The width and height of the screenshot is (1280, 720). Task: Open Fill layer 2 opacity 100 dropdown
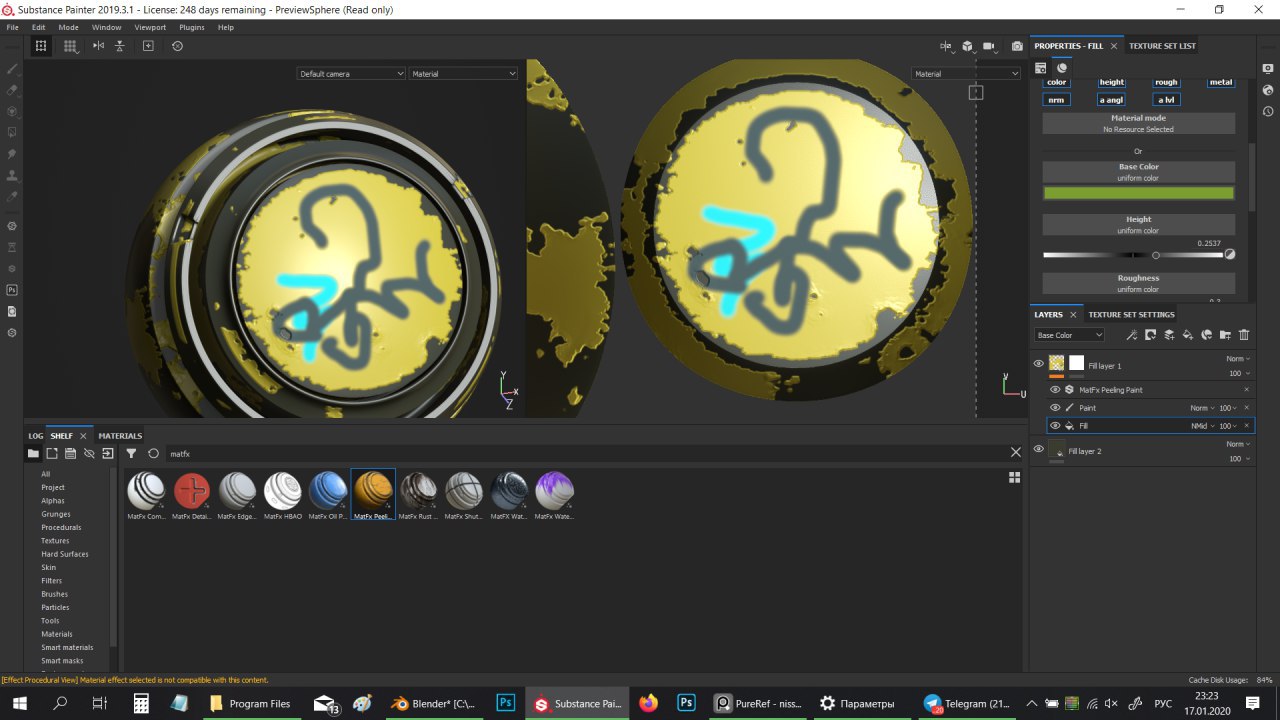tap(1240, 459)
